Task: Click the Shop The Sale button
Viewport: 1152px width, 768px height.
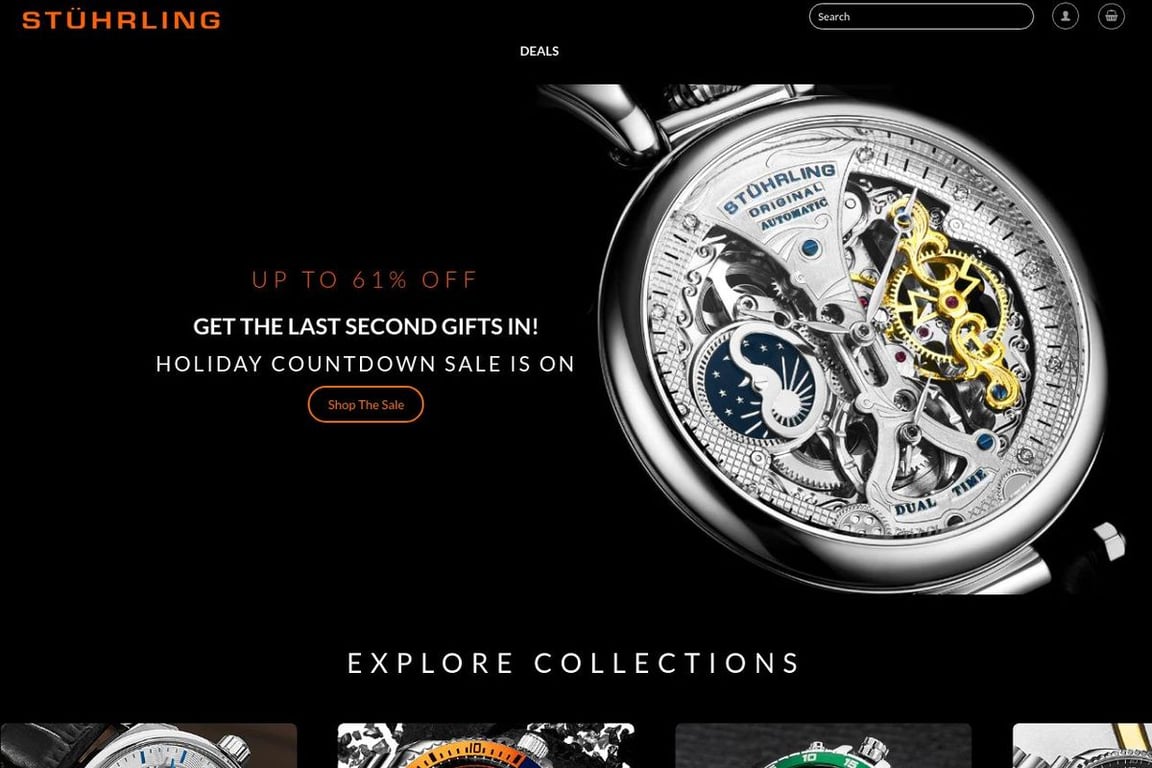Action: (x=366, y=404)
